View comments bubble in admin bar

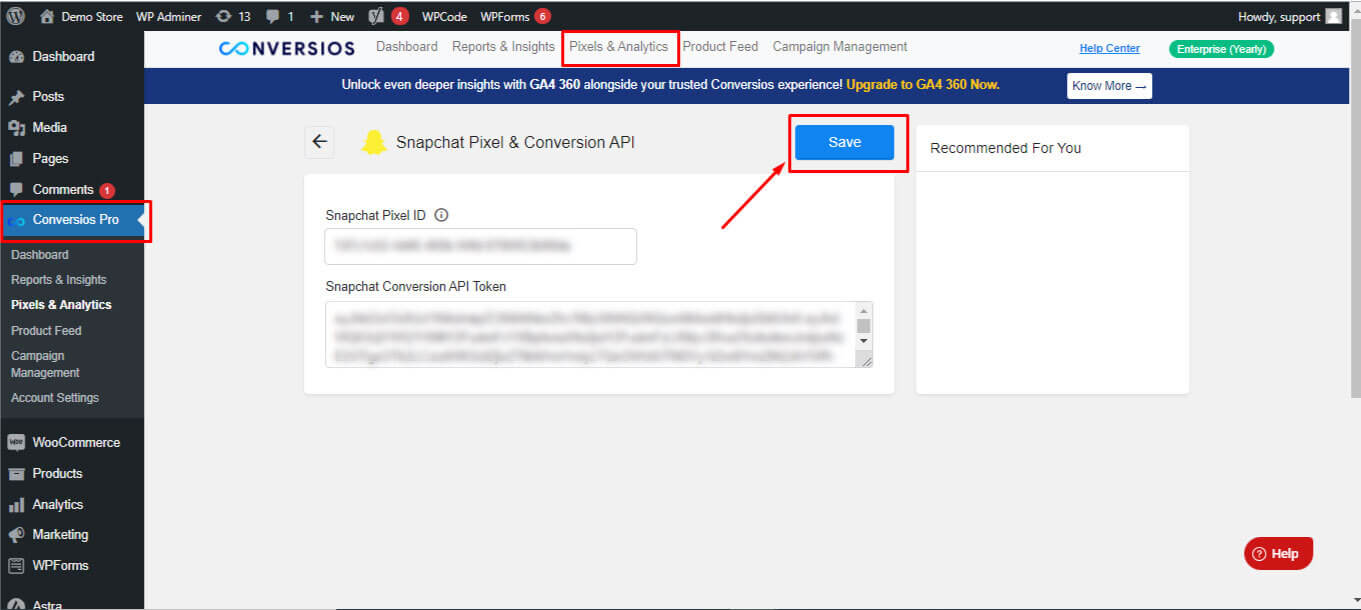[279, 16]
